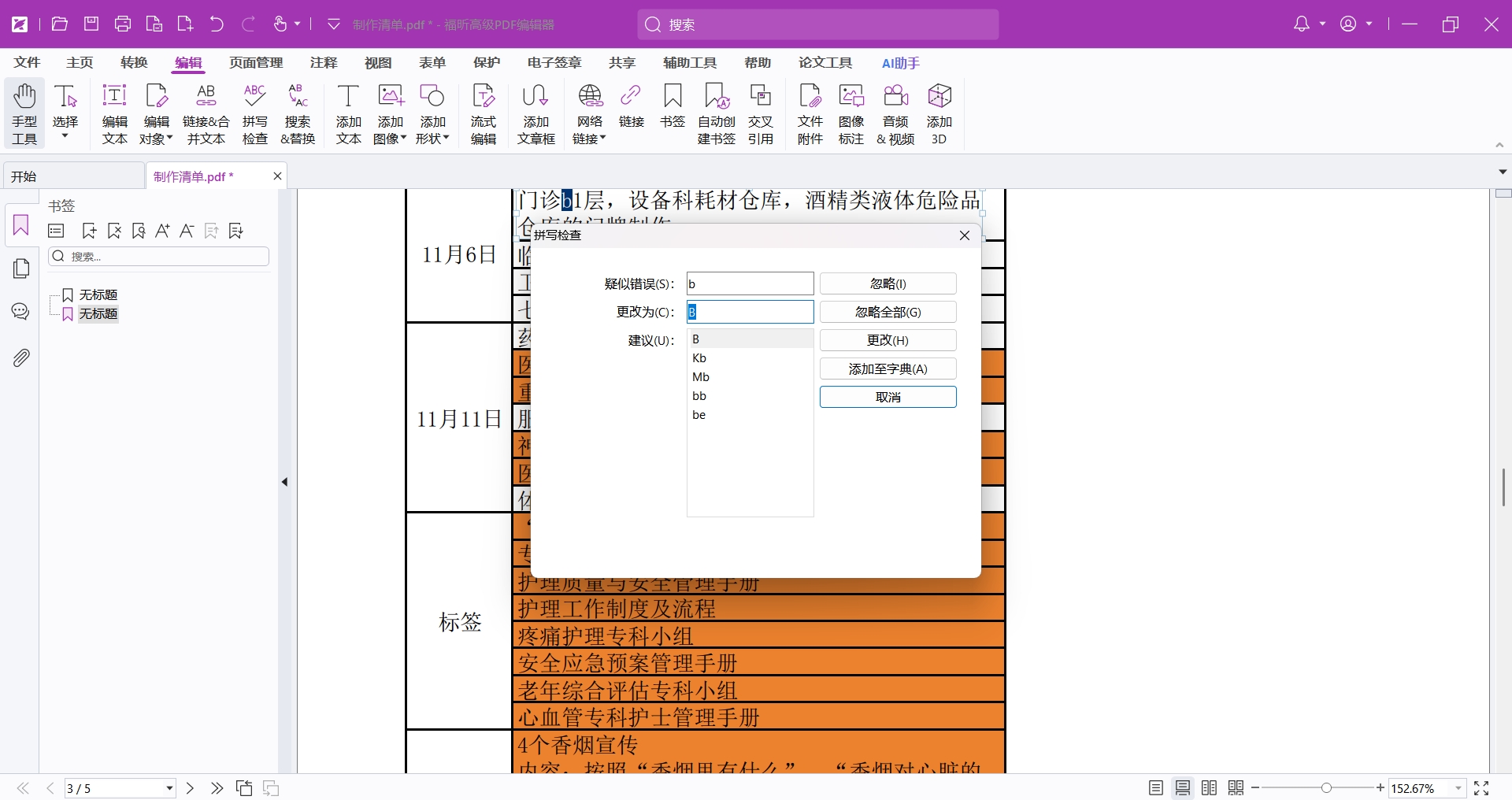Click the Change (更改) button
This screenshot has height=800, width=1512.
pos(888,340)
